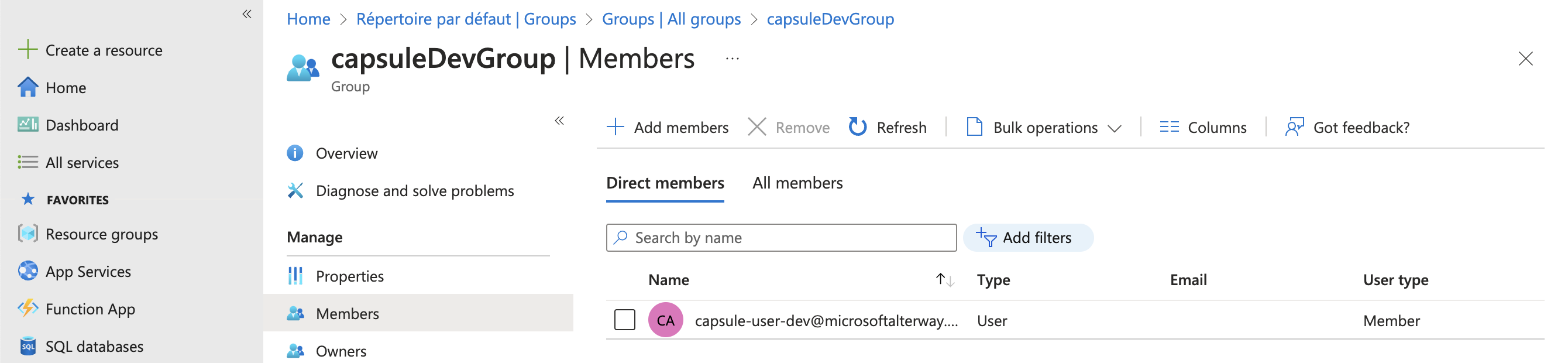This screenshot has height=363, width=1568.
Task: Click Groups | All groups breadcrumb link
Action: (670, 19)
